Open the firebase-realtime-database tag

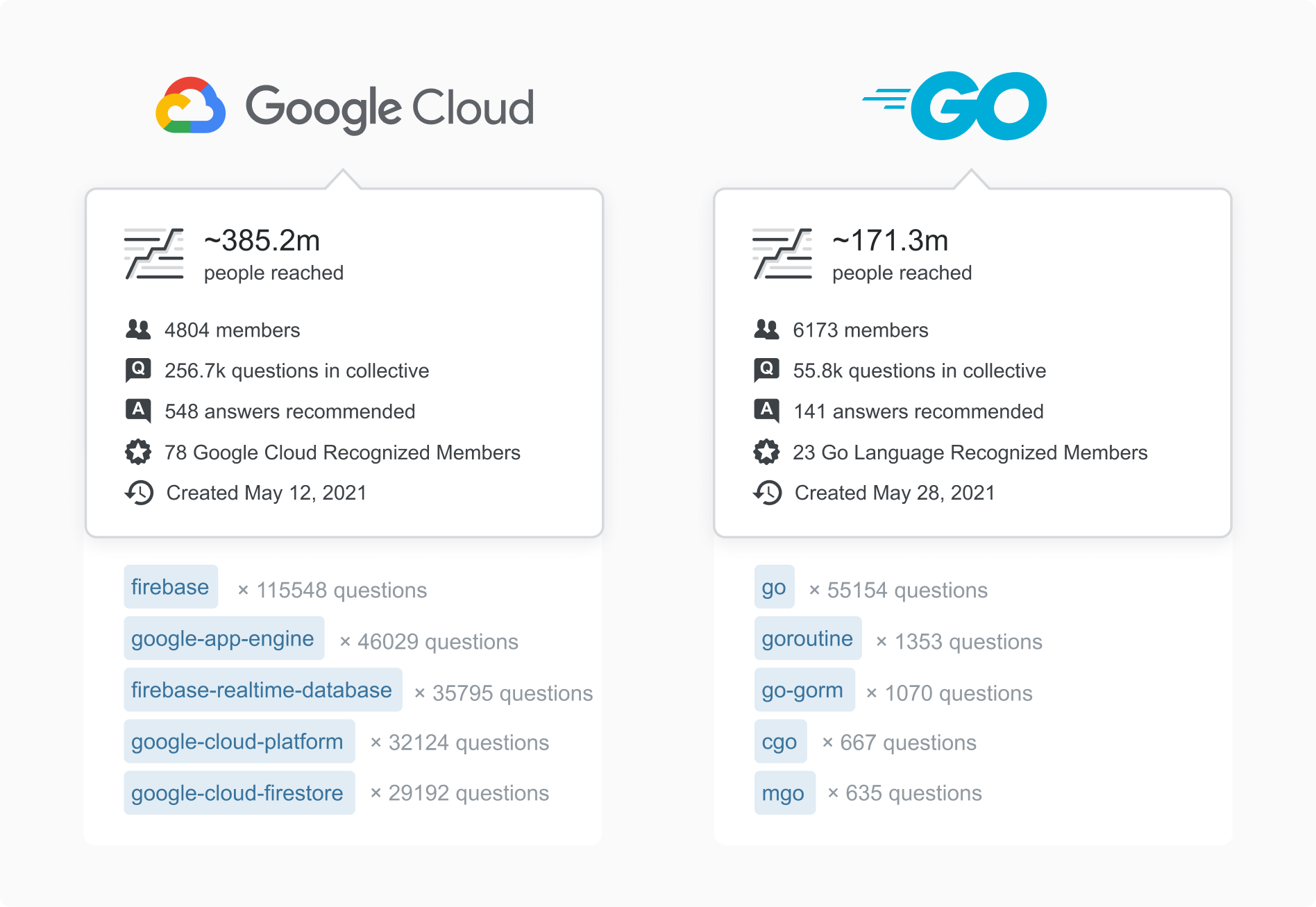(x=262, y=690)
